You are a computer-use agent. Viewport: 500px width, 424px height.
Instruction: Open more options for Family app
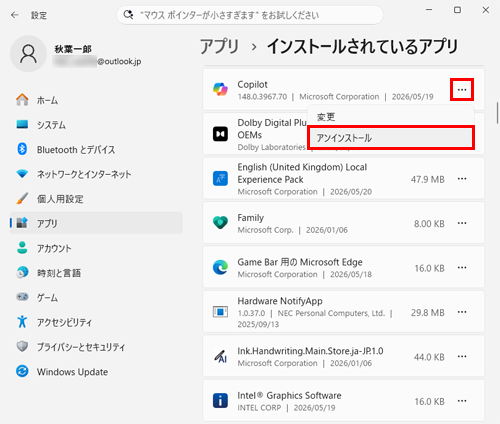coord(462,223)
